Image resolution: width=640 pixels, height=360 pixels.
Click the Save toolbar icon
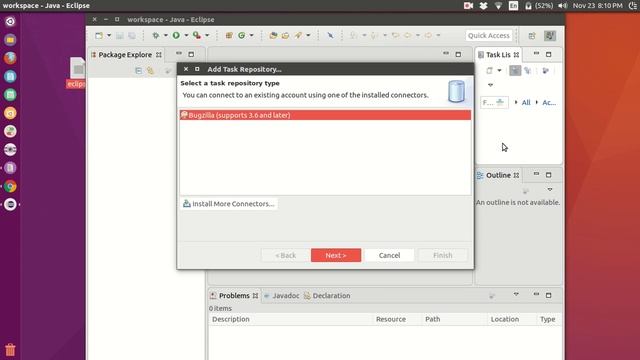[x=120, y=36]
